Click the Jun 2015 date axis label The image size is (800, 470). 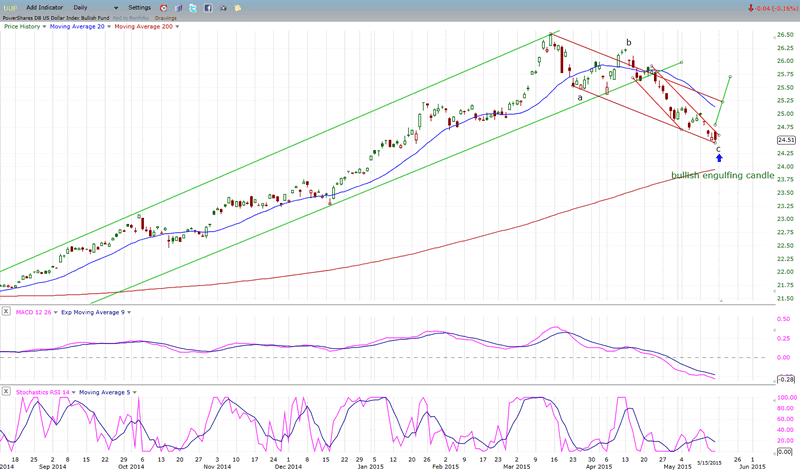tap(752, 466)
